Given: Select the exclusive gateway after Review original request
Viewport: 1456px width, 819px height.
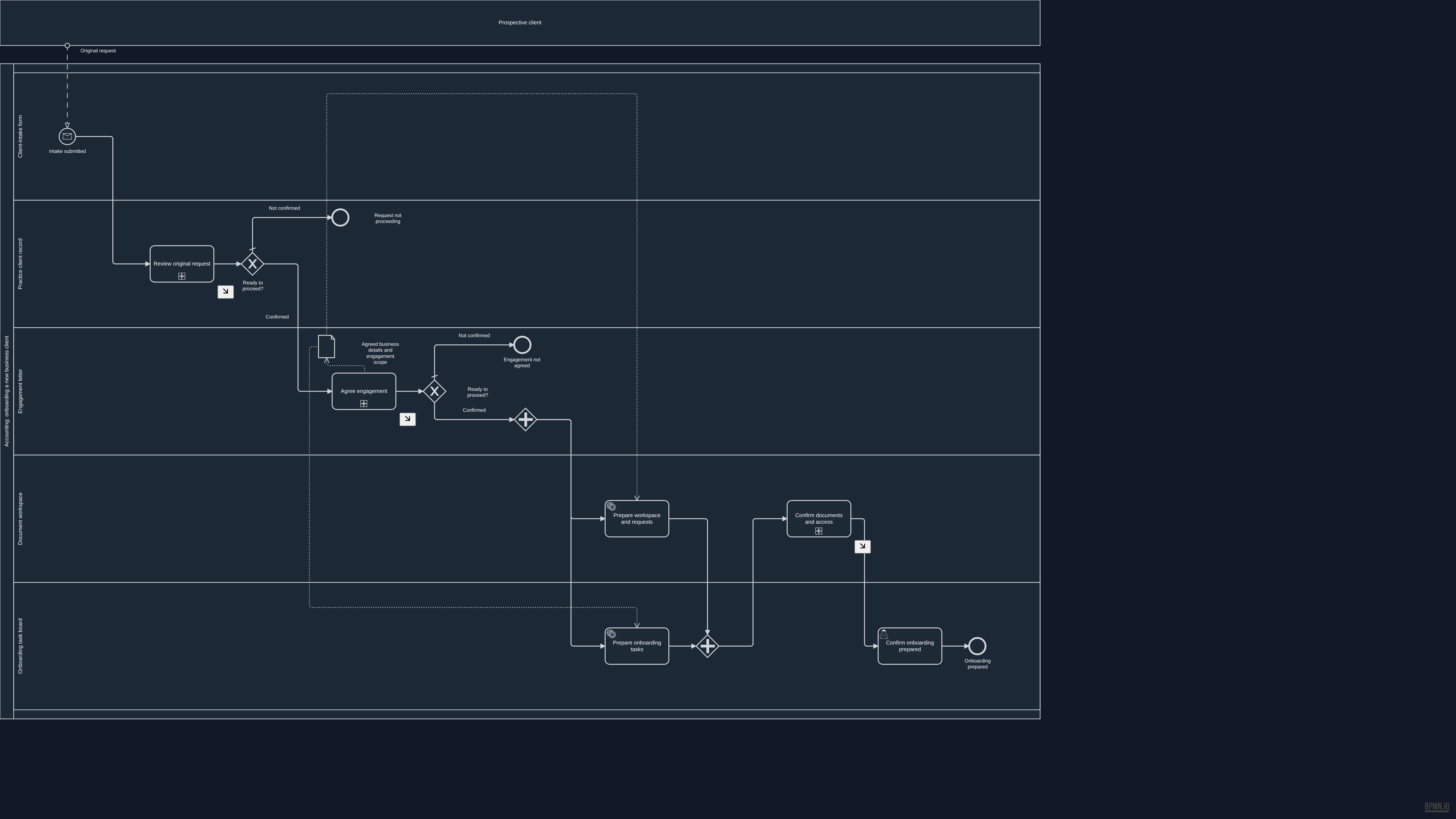Looking at the screenshot, I should pos(253,264).
